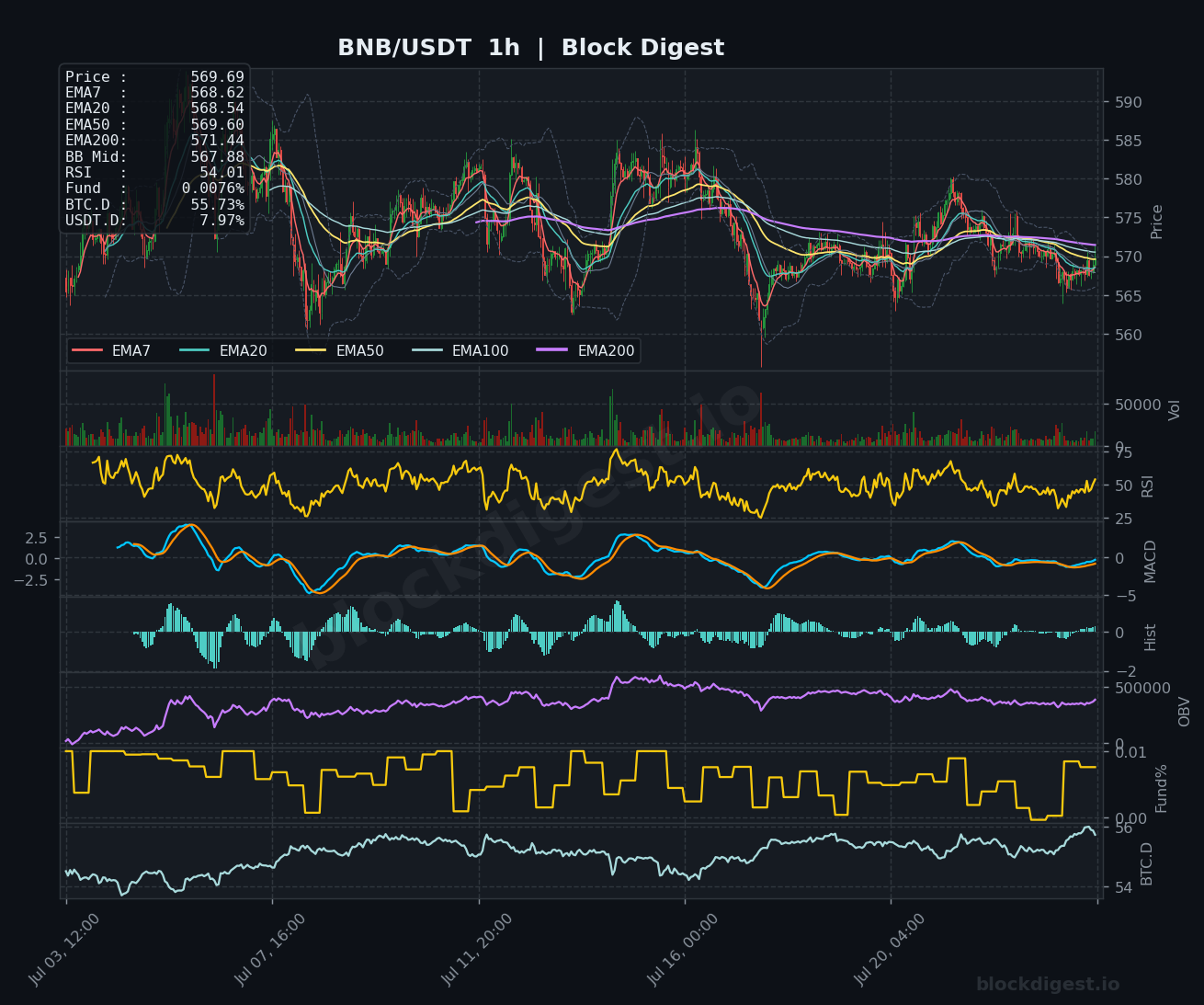This screenshot has height=1005, width=1204.
Task: Click the 56 BTC.D axis tick
Action: 1122,828
